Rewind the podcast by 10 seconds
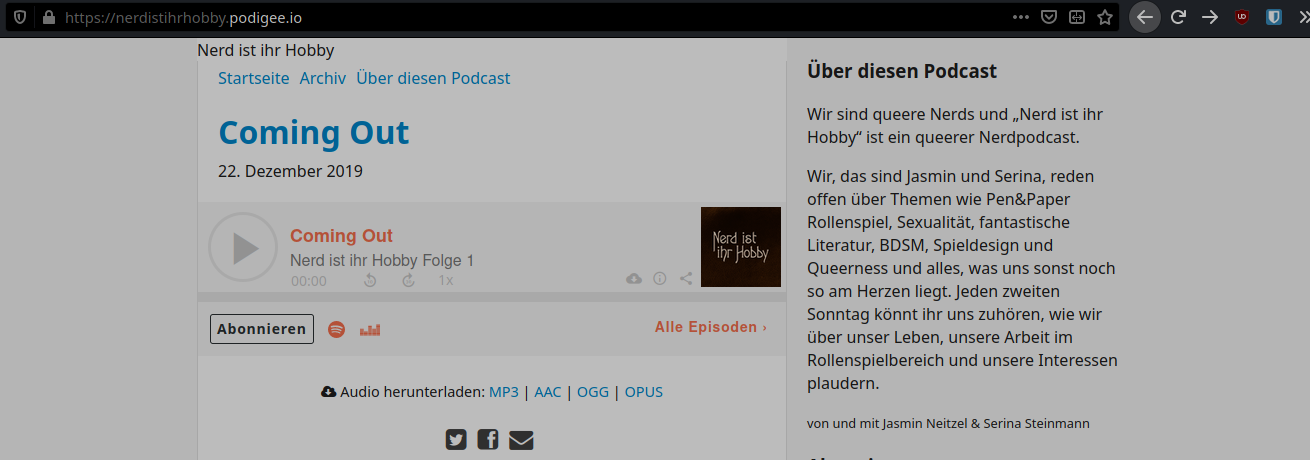Screen dimensions: 1310x460 370,280
